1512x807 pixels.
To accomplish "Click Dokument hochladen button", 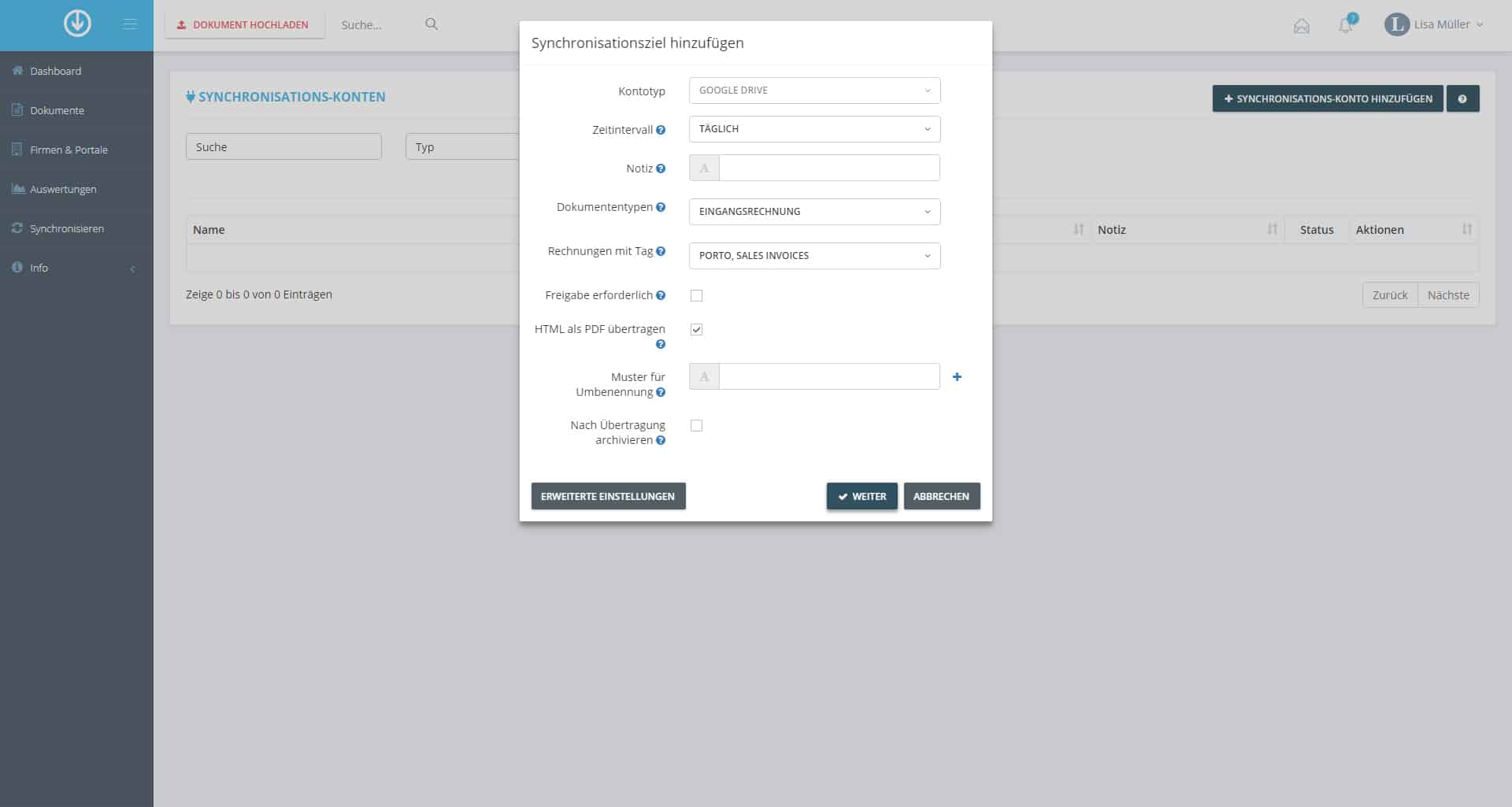I will (244, 24).
